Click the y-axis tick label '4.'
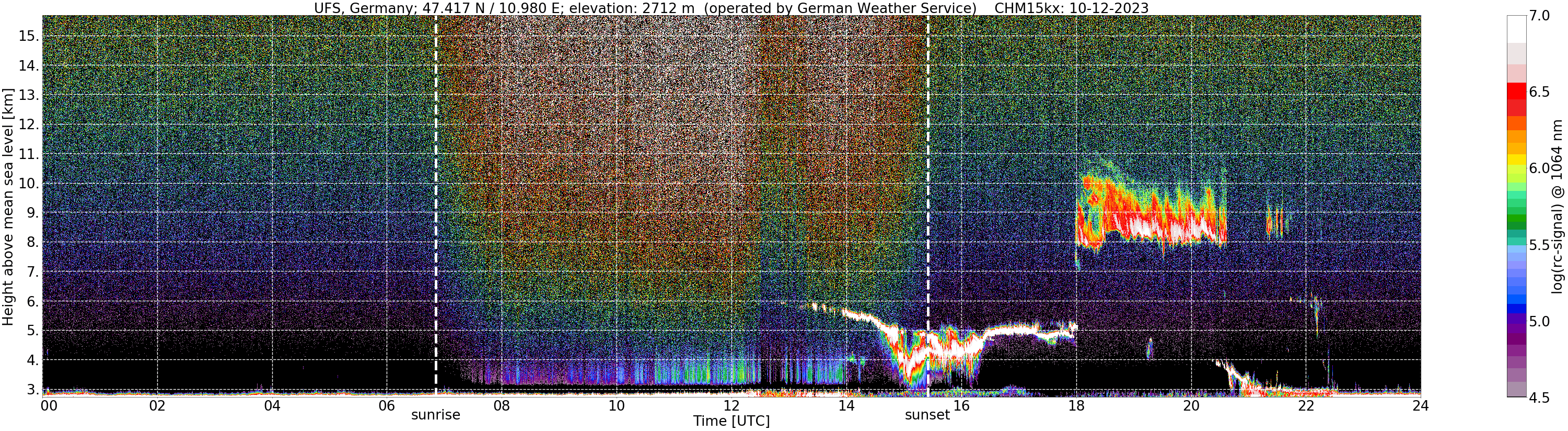1568x431 pixels. coord(32,360)
